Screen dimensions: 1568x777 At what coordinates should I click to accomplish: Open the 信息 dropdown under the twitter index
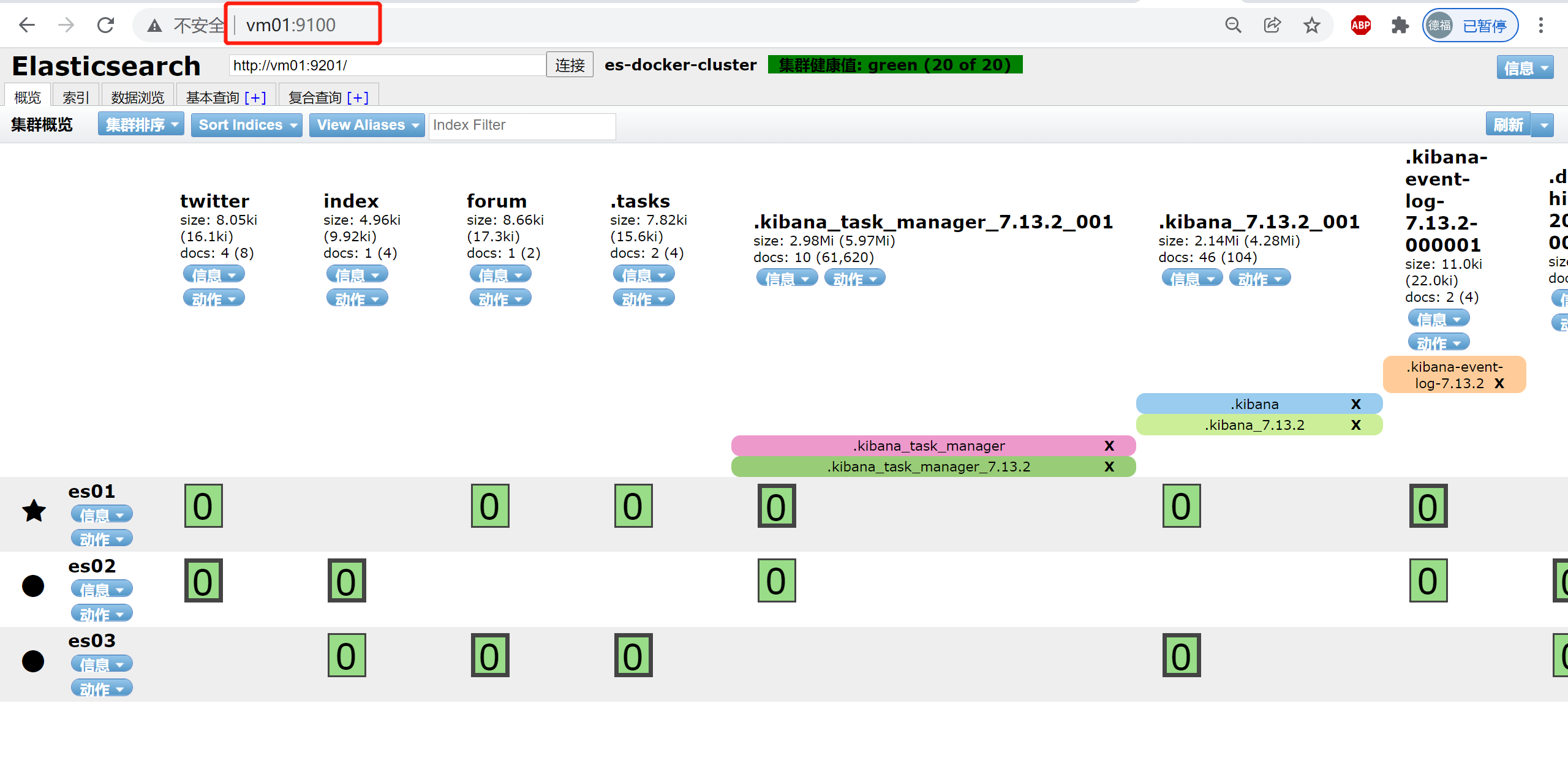tap(213, 274)
